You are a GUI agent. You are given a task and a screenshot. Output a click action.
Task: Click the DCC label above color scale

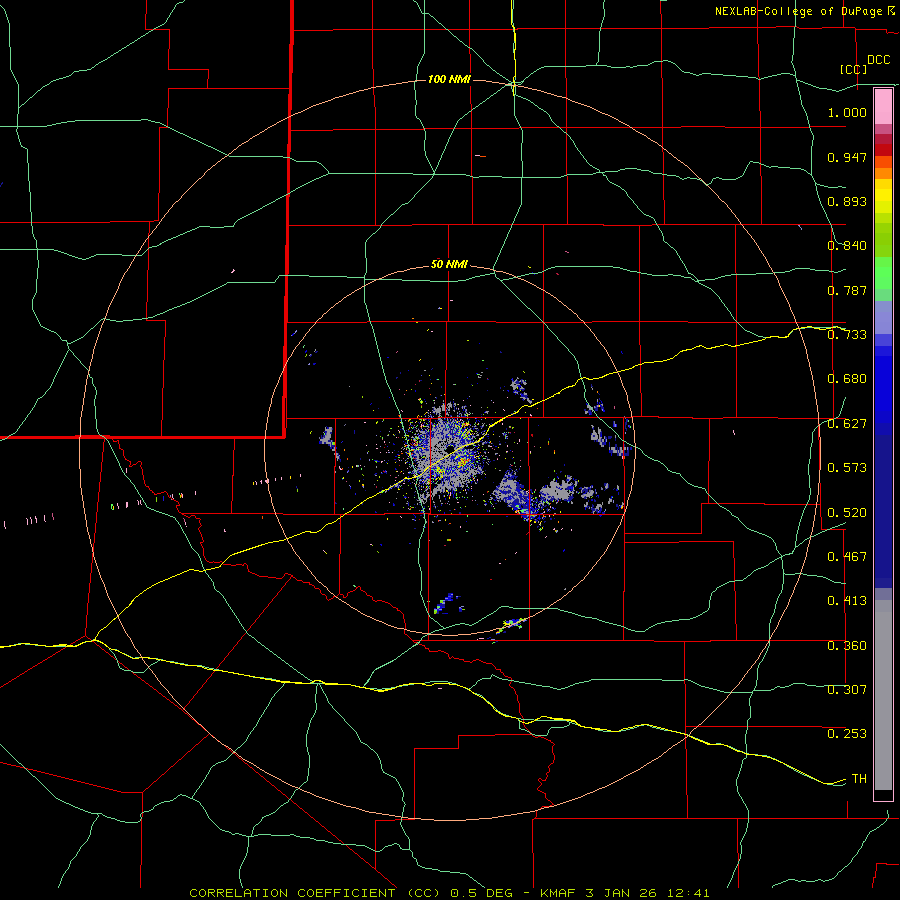(878, 60)
